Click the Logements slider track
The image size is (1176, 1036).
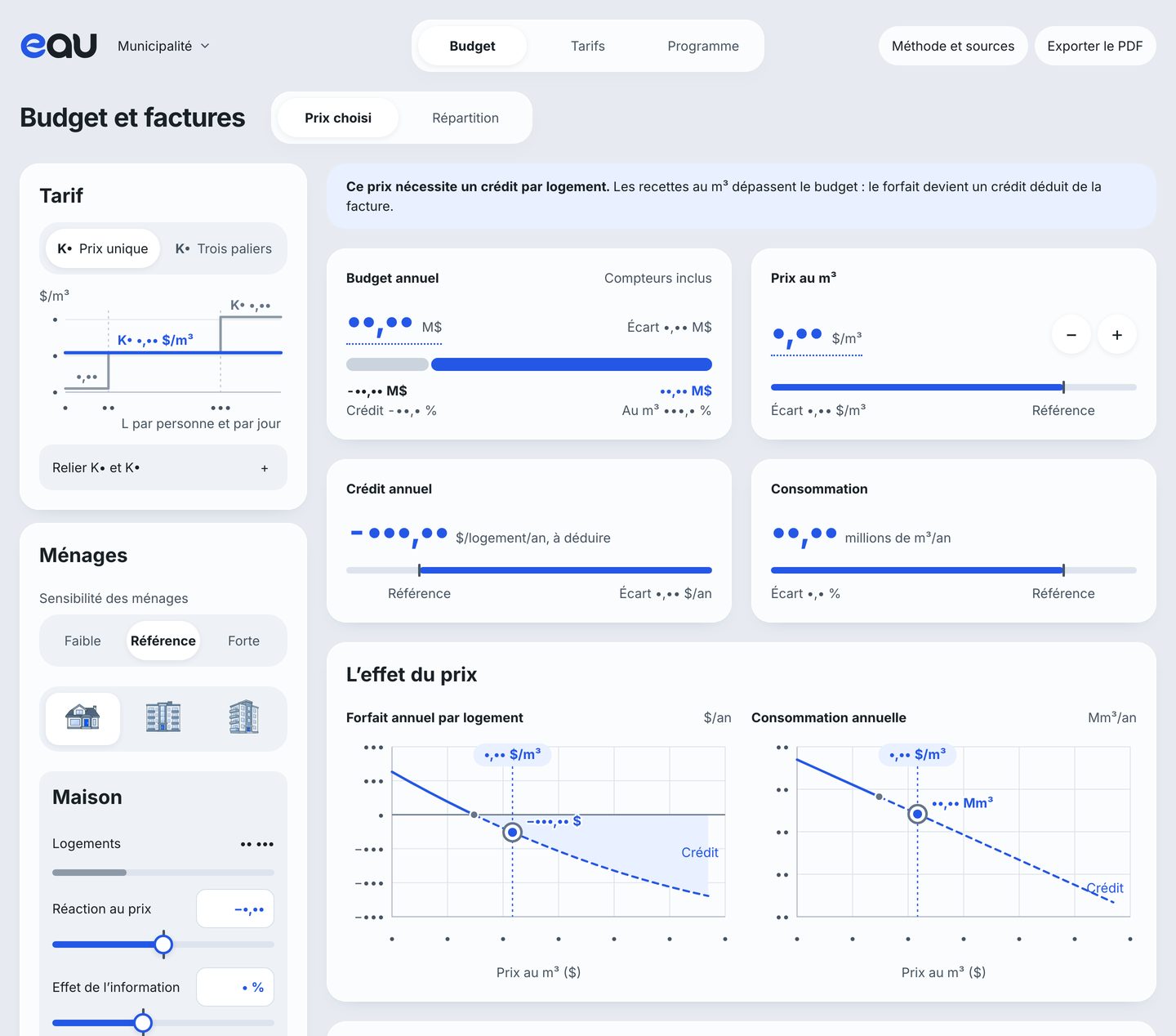163,873
